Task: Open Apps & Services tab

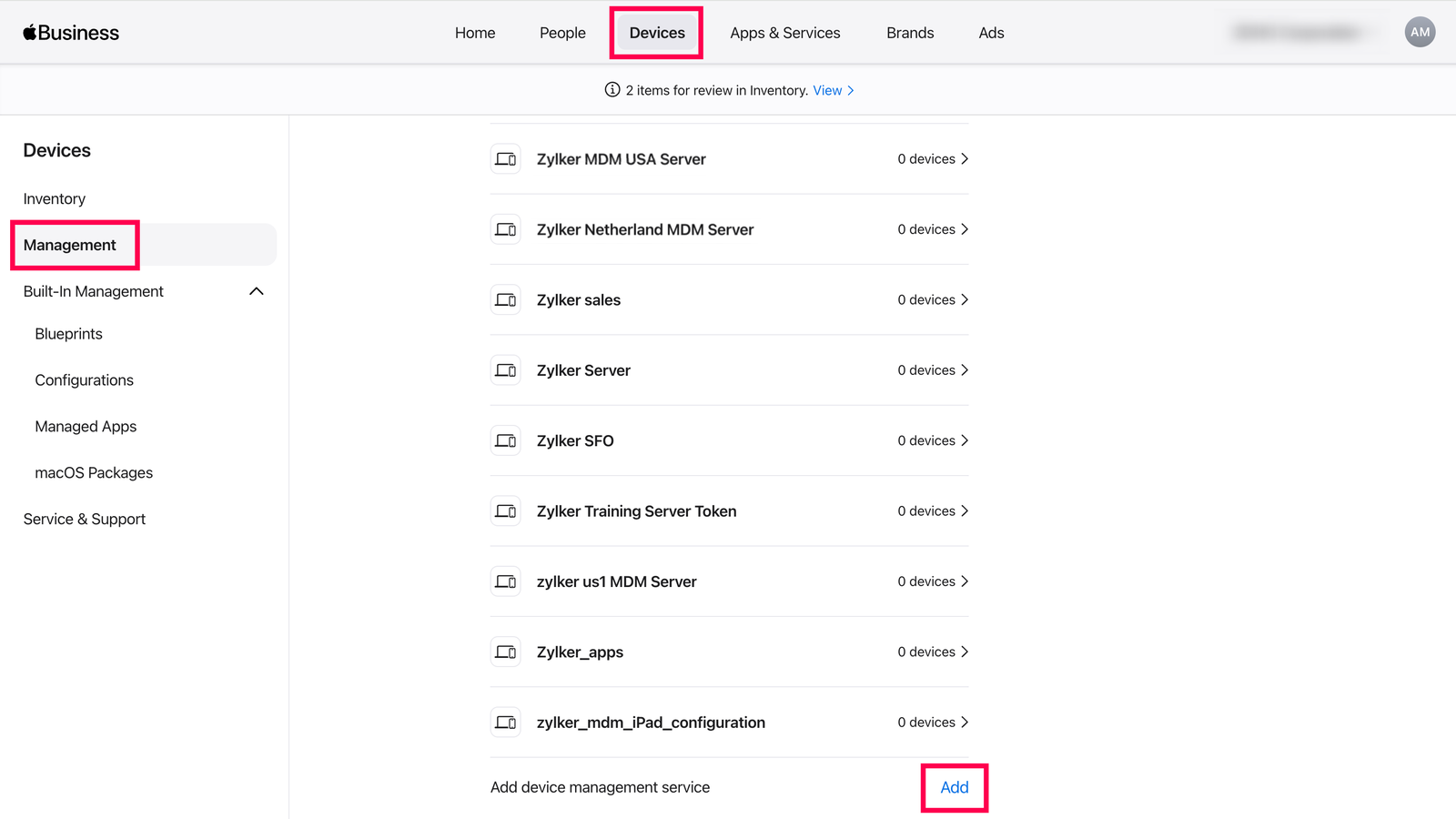Action: click(785, 33)
